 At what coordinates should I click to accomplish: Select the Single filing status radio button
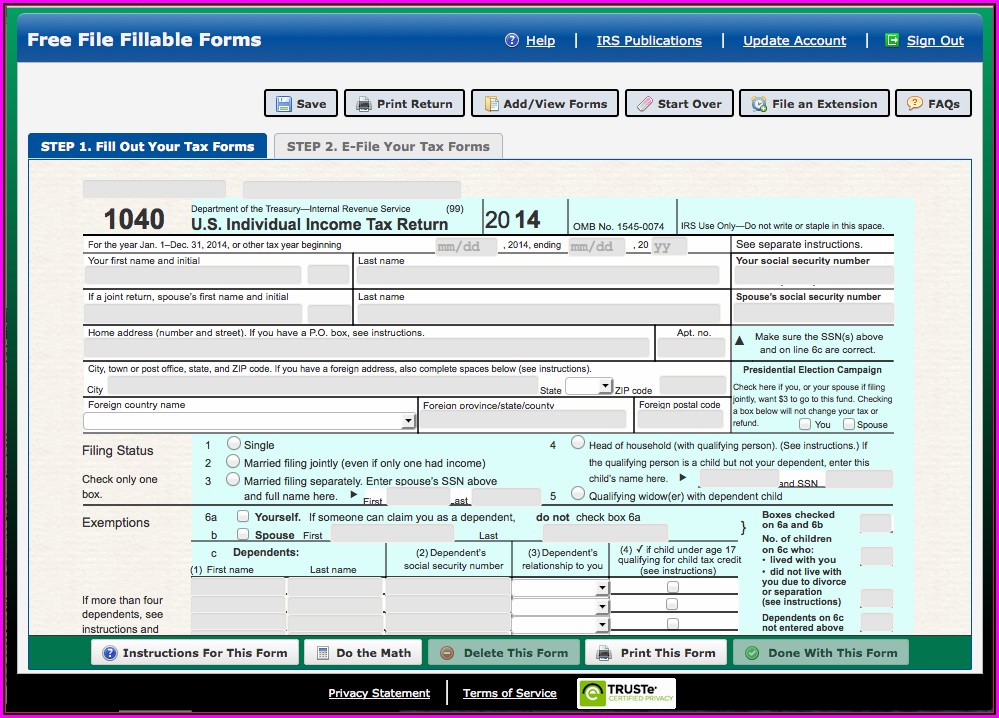pyautogui.click(x=233, y=443)
